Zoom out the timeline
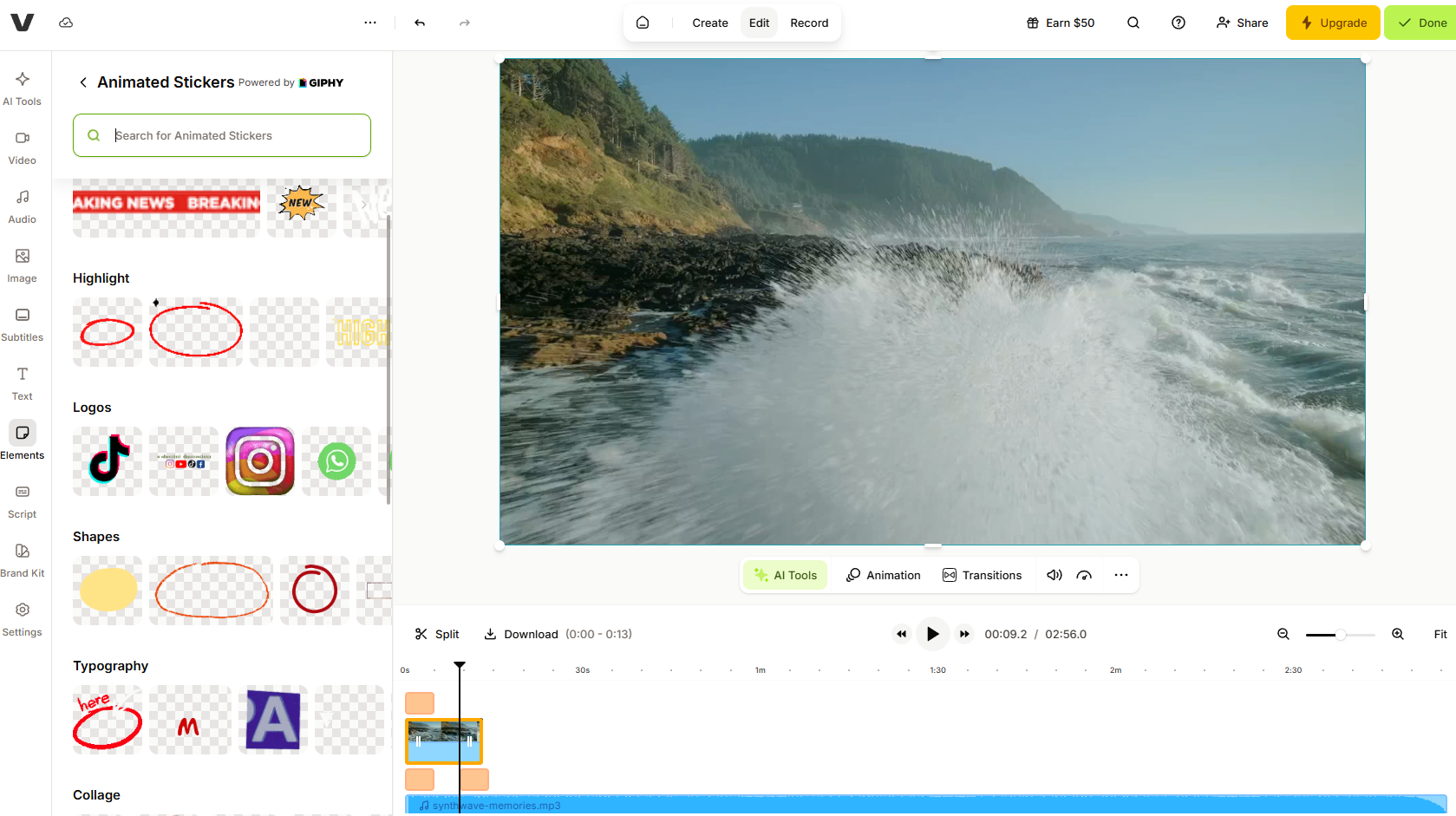This screenshot has height=816, width=1456. 1283,634
